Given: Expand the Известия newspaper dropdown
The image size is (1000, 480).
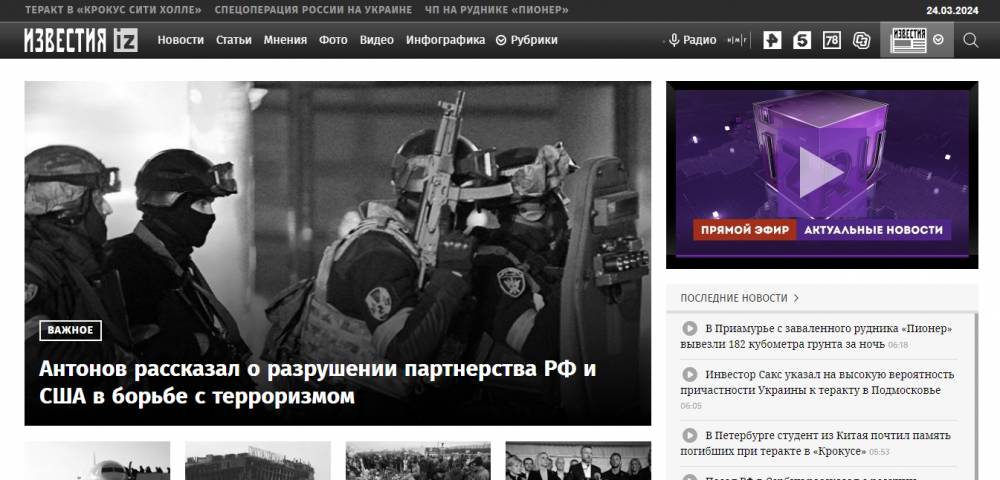Looking at the screenshot, I should 938,40.
